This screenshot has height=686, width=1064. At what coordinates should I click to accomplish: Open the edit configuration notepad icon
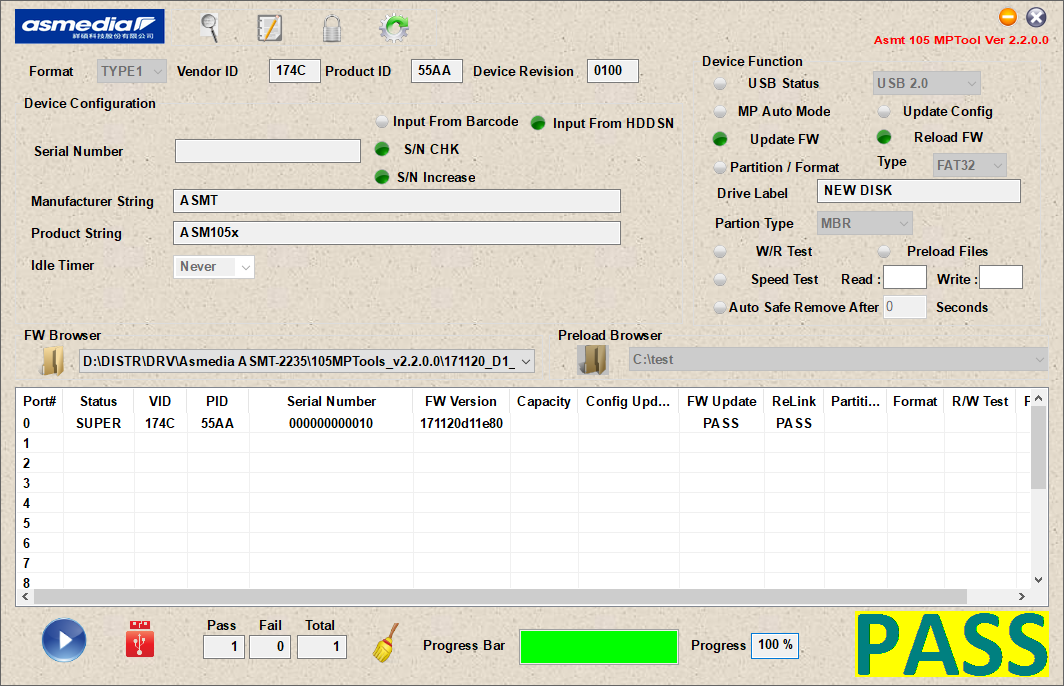tap(269, 28)
